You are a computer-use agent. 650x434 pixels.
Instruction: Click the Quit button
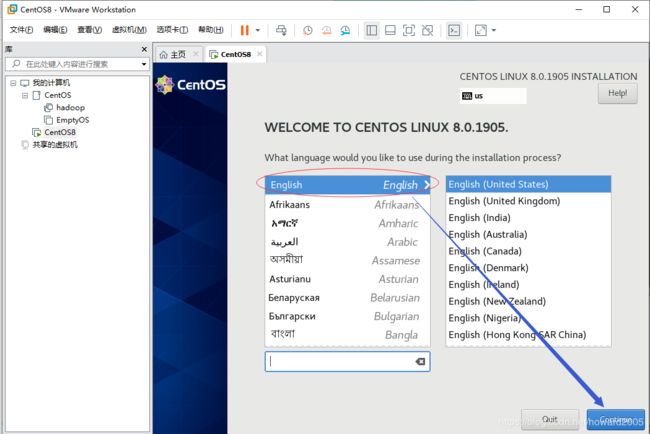click(550, 419)
